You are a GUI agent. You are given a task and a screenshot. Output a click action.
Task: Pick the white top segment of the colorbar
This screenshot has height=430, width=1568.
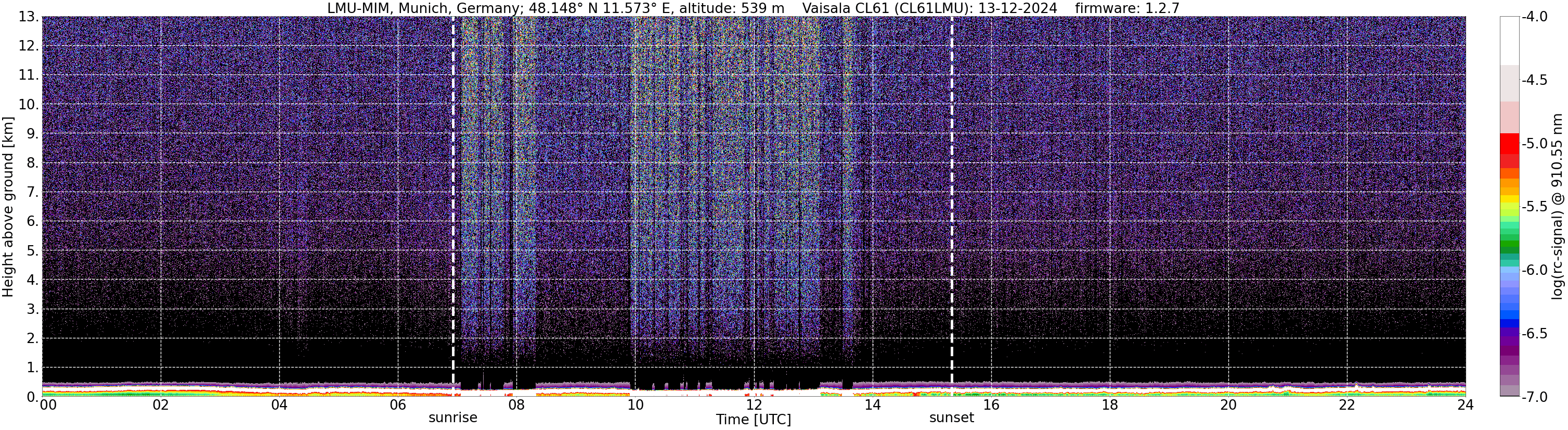pyautogui.click(x=1510, y=41)
